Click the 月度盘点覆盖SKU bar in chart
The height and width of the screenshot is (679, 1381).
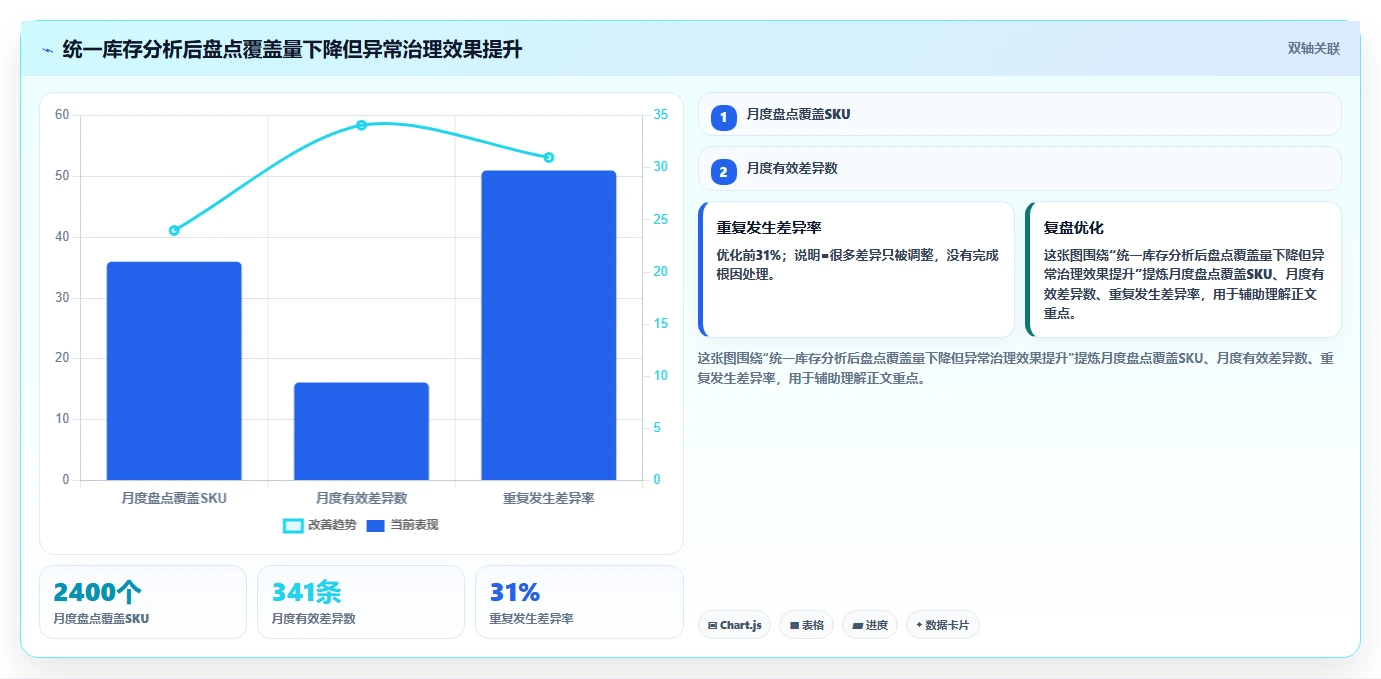[x=174, y=371]
